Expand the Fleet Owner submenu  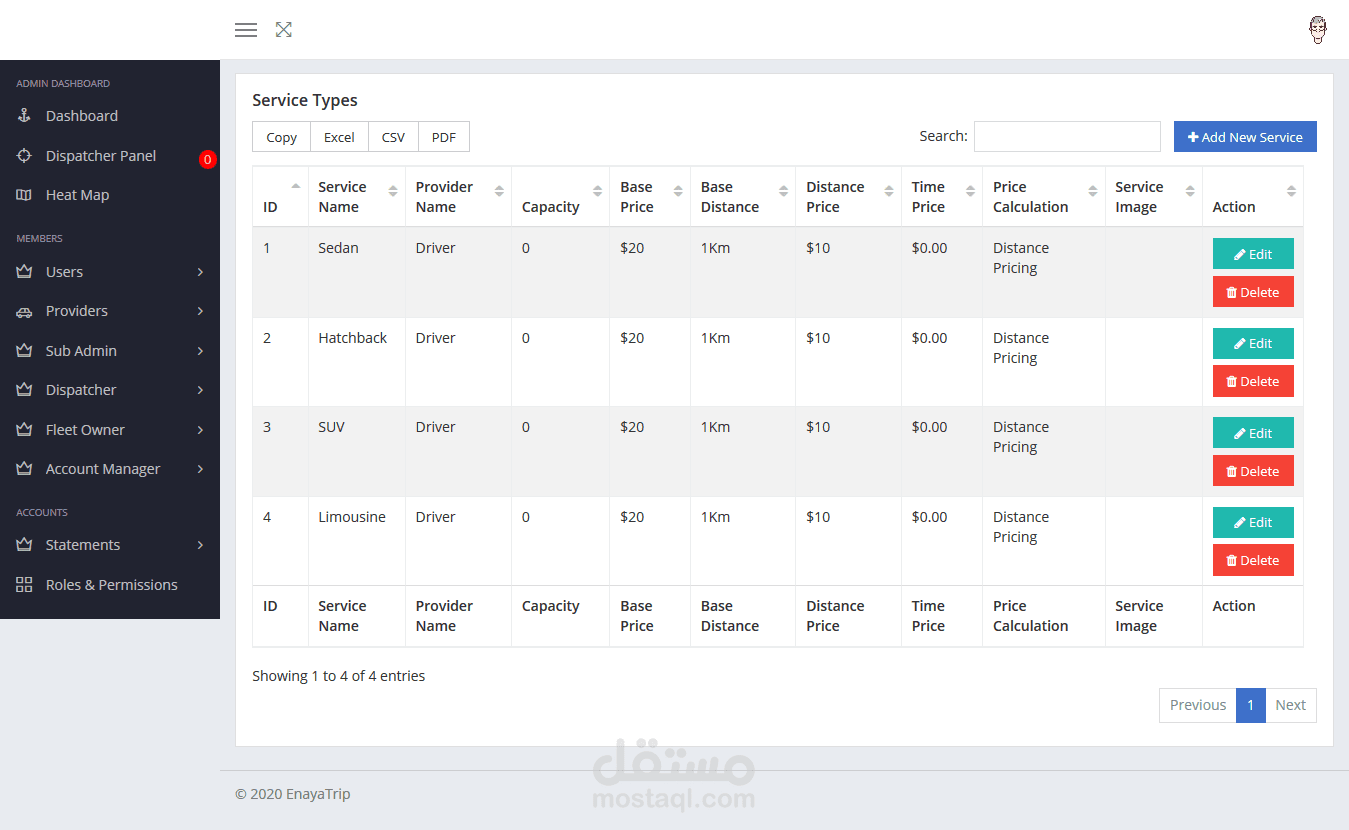coord(200,430)
